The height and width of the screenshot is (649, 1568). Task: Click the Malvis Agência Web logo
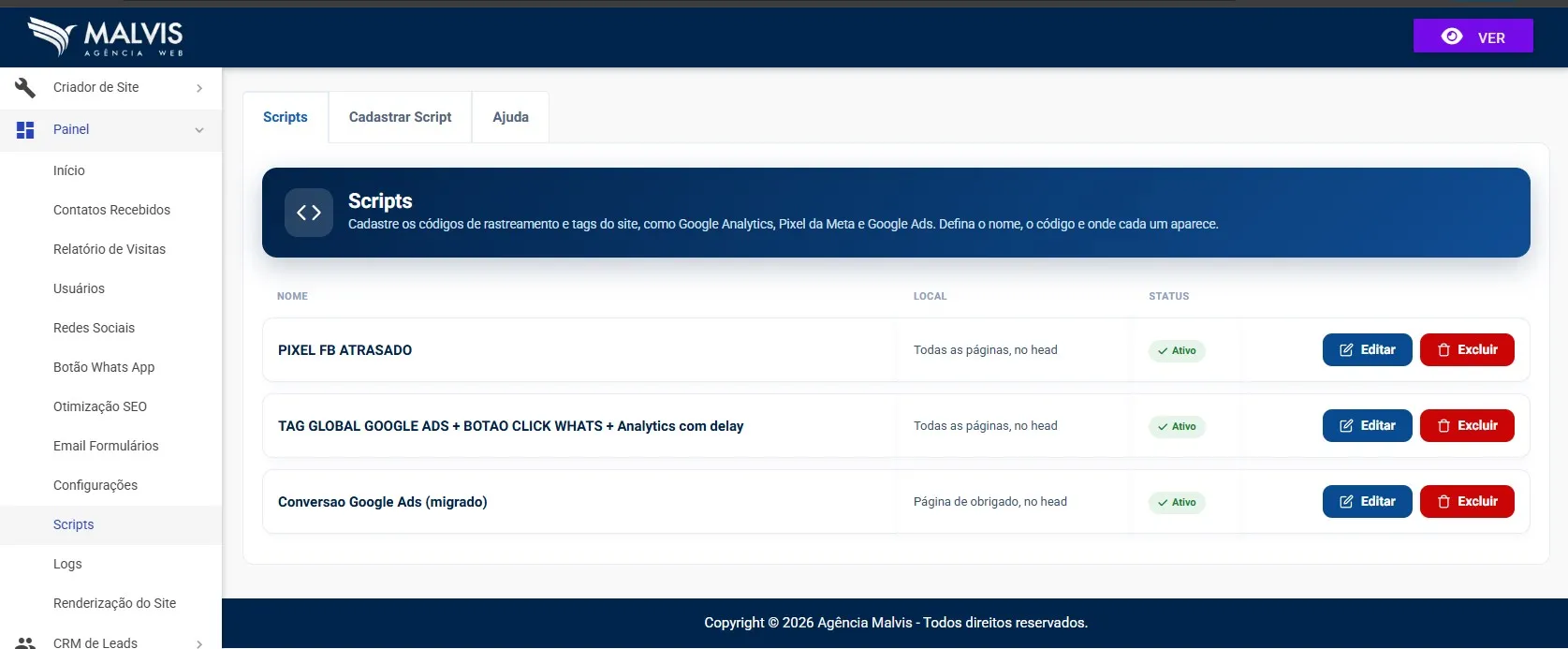point(106,37)
